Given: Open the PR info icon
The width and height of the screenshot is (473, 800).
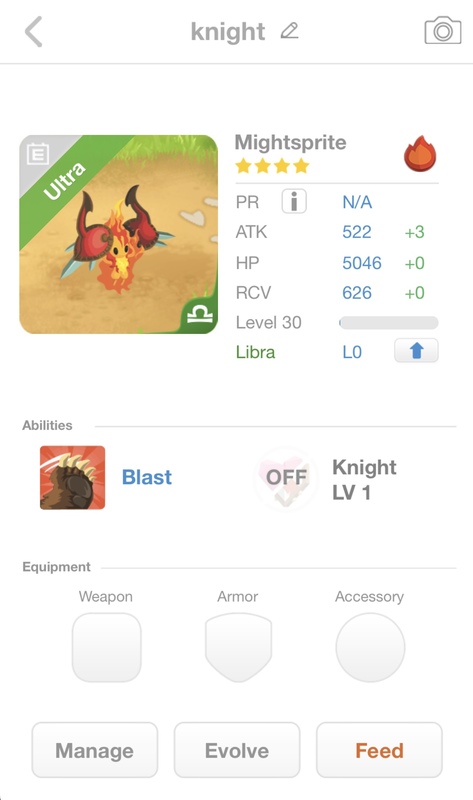Looking at the screenshot, I should (x=294, y=201).
